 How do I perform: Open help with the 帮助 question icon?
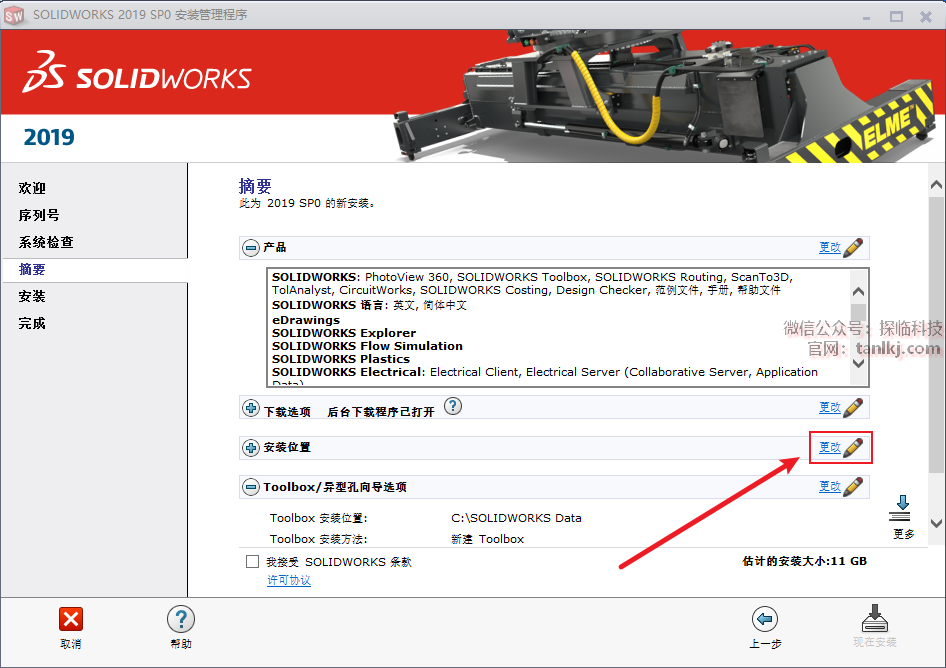pyautogui.click(x=181, y=619)
